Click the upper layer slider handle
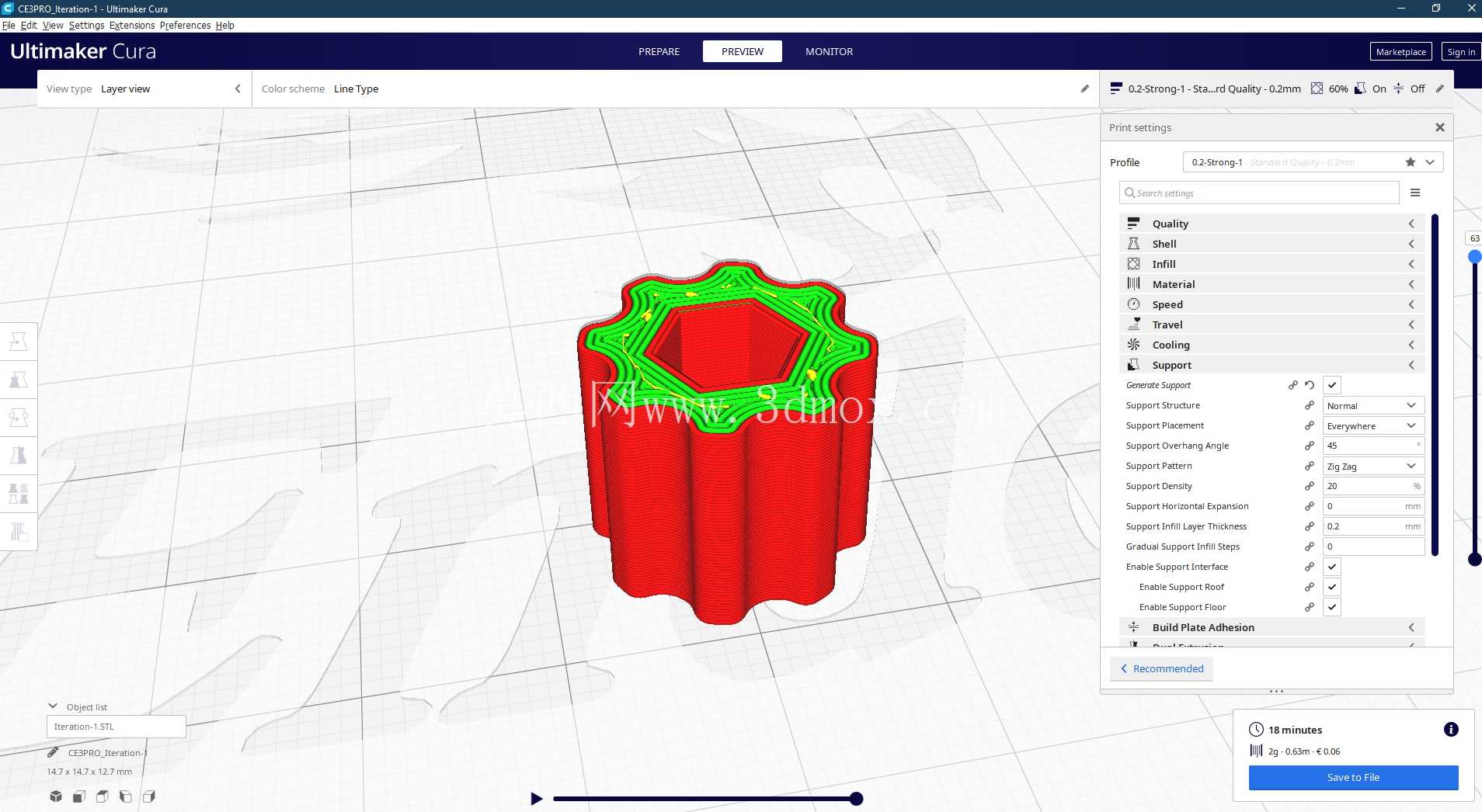The width and height of the screenshot is (1482, 812). [x=1474, y=256]
